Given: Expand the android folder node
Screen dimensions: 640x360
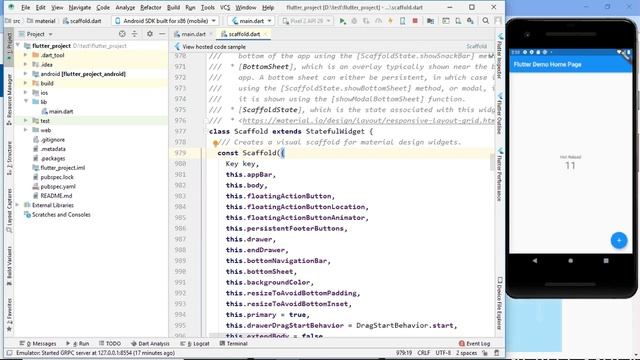Looking at the screenshot, I should coord(26,74).
